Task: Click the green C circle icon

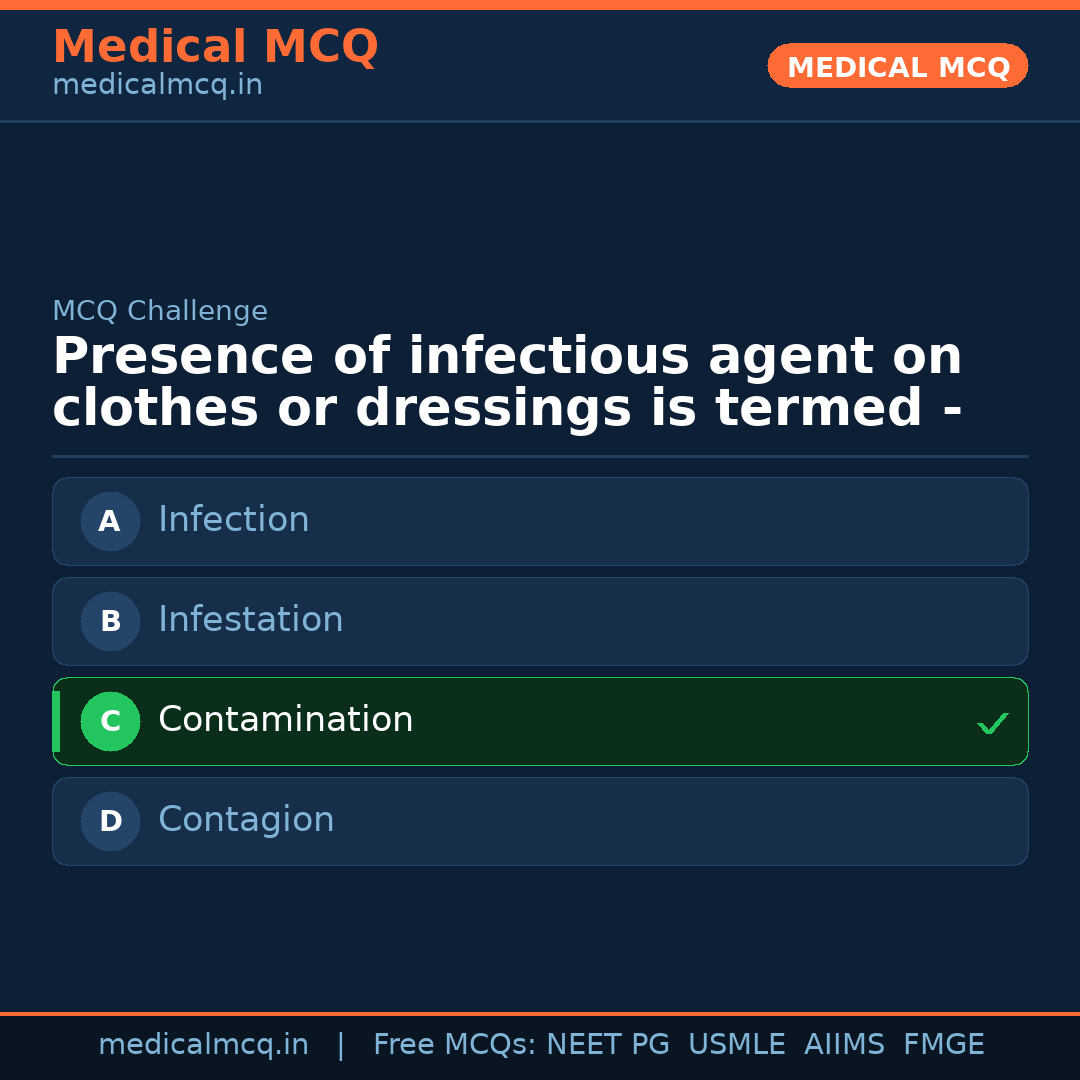Action: pyautogui.click(x=110, y=721)
